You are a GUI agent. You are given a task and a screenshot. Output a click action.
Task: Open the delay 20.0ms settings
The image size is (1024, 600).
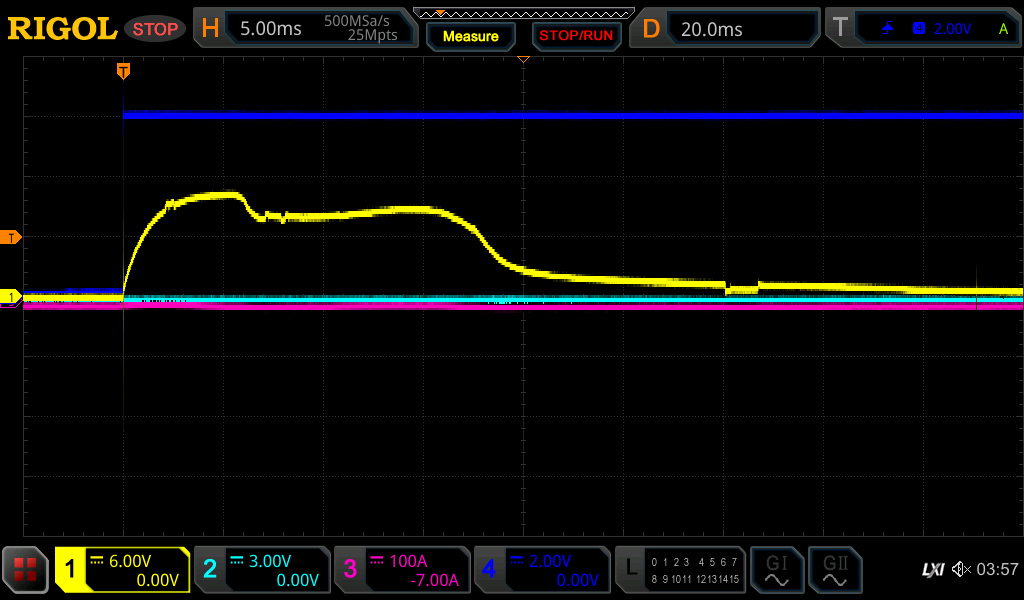(x=727, y=28)
